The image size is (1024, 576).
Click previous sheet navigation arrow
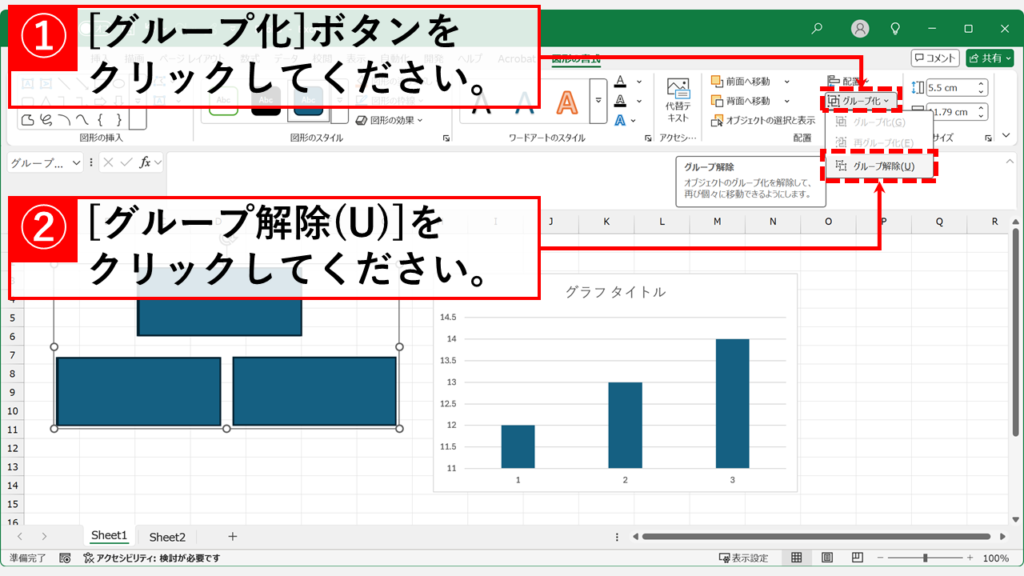[x=20, y=537]
